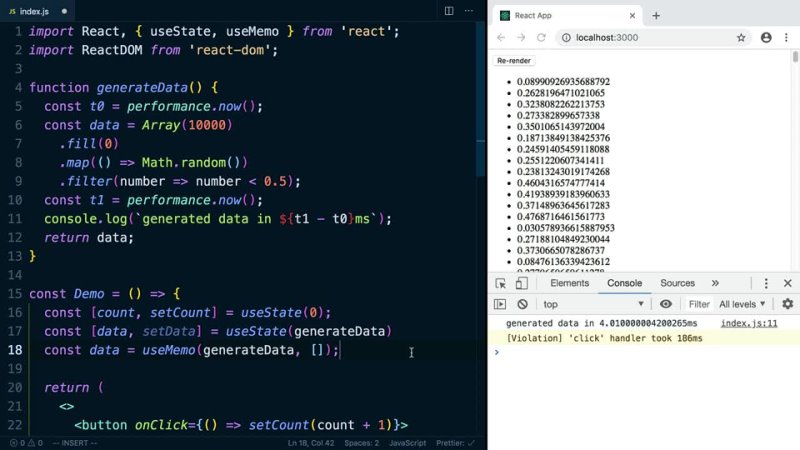Clear the console
The image size is (800, 450).
[x=522, y=304]
